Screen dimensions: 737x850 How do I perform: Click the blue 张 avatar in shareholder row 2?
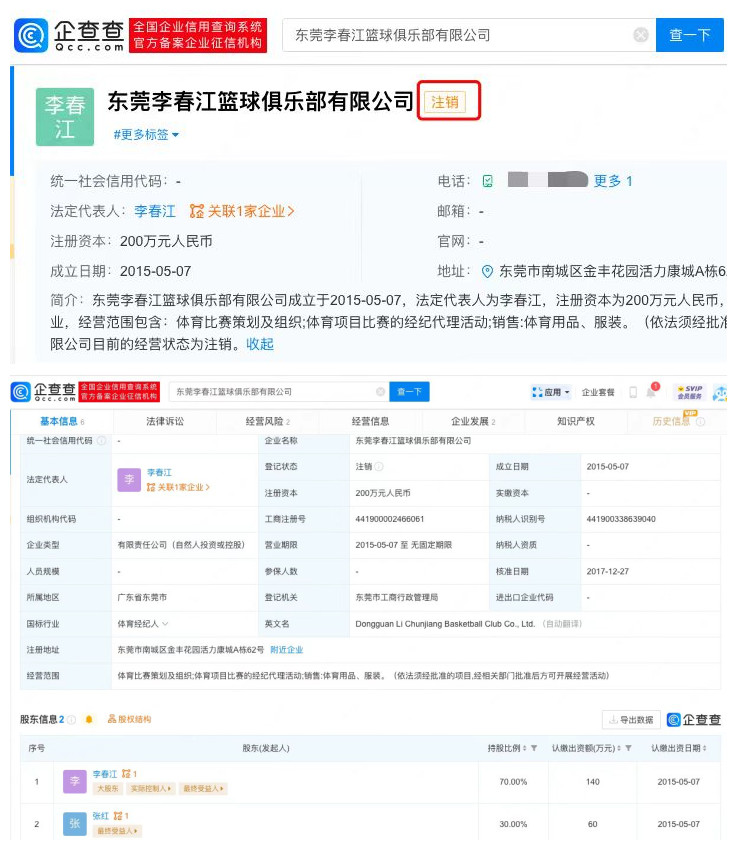pos(75,823)
